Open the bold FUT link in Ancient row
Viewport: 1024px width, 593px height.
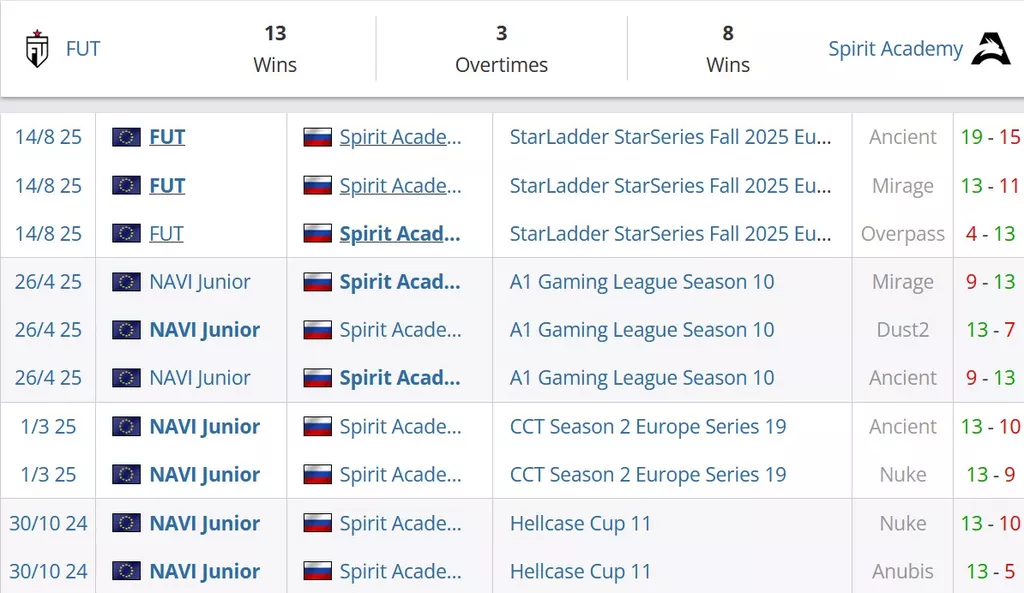[167, 137]
